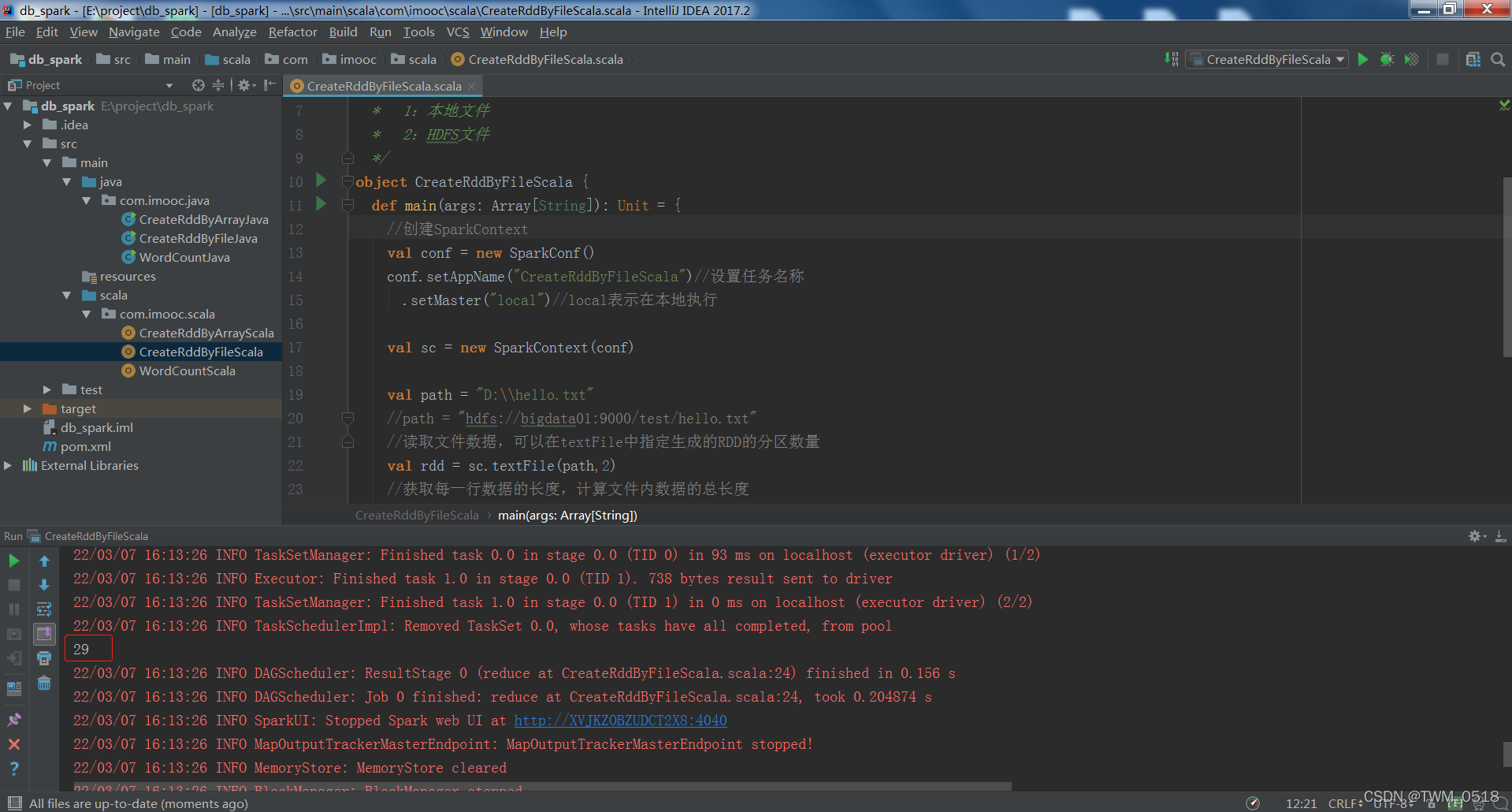Collapse the db_spark root node

tap(8, 106)
